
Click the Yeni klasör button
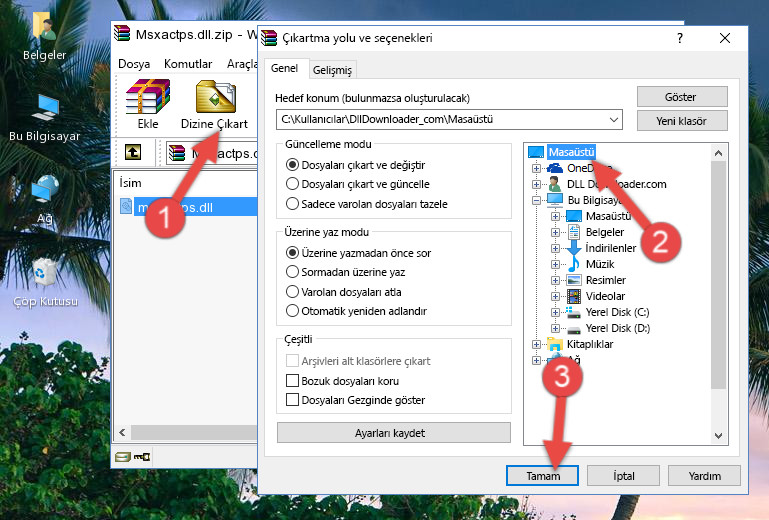(682, 121)
